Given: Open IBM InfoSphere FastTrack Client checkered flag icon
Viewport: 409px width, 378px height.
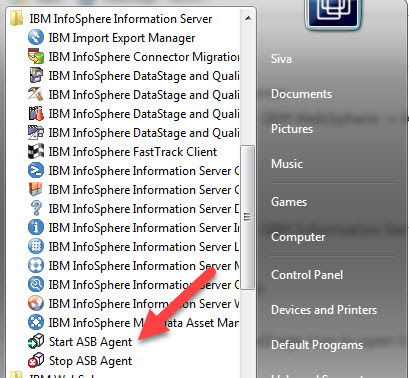Looking at the screenshot, I should [36, 152].
